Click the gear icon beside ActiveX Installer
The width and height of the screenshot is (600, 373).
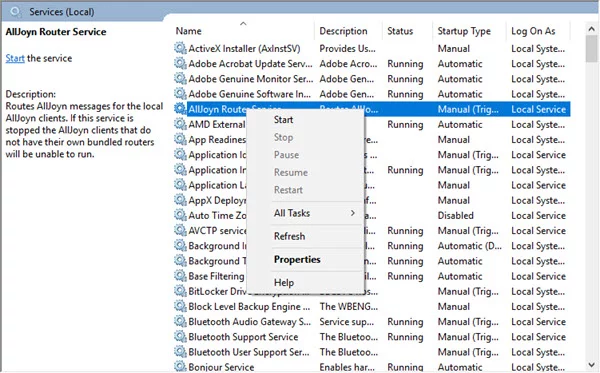point(180,48)
